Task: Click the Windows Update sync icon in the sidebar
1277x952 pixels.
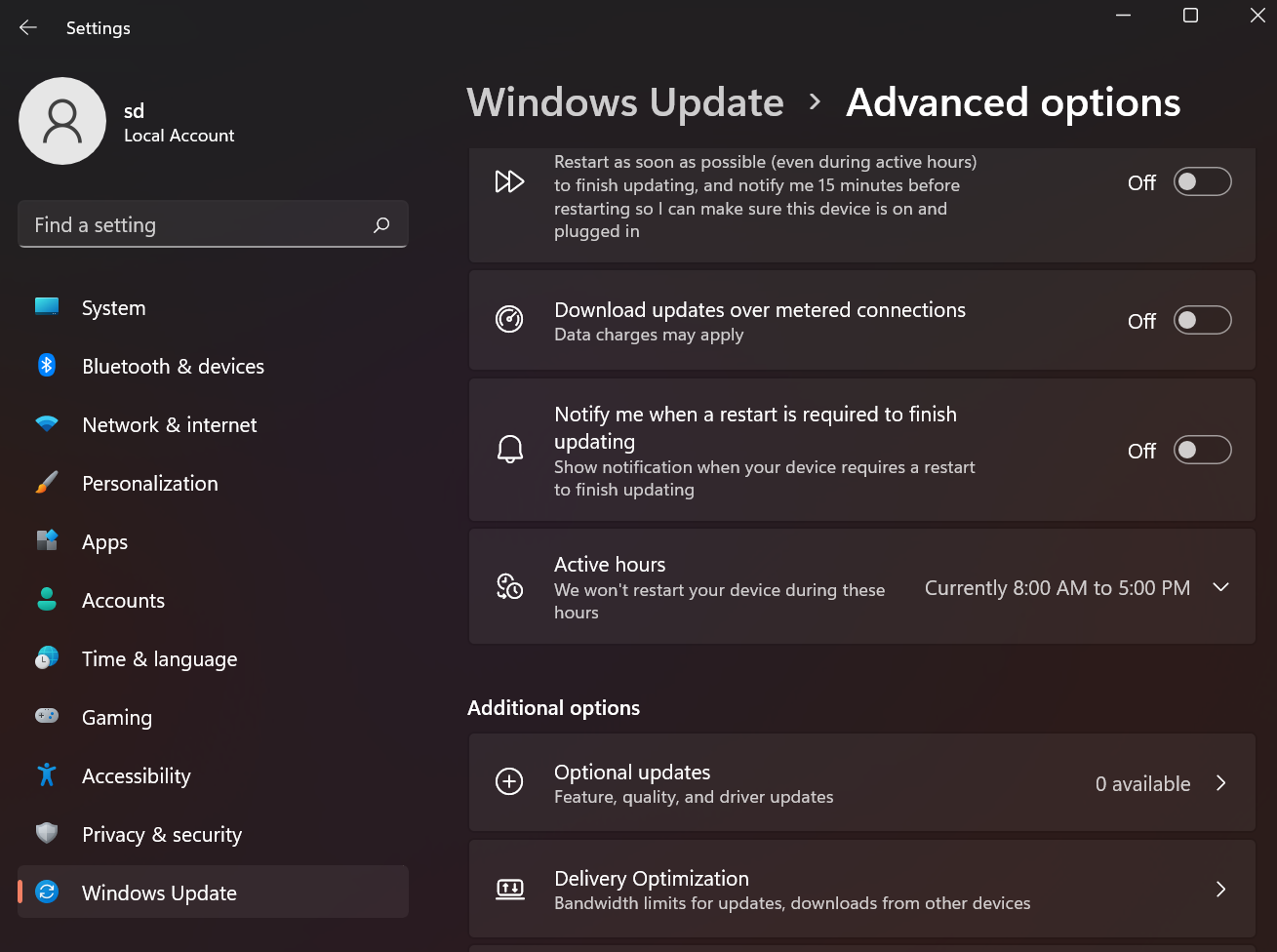Action: point(47,892)
